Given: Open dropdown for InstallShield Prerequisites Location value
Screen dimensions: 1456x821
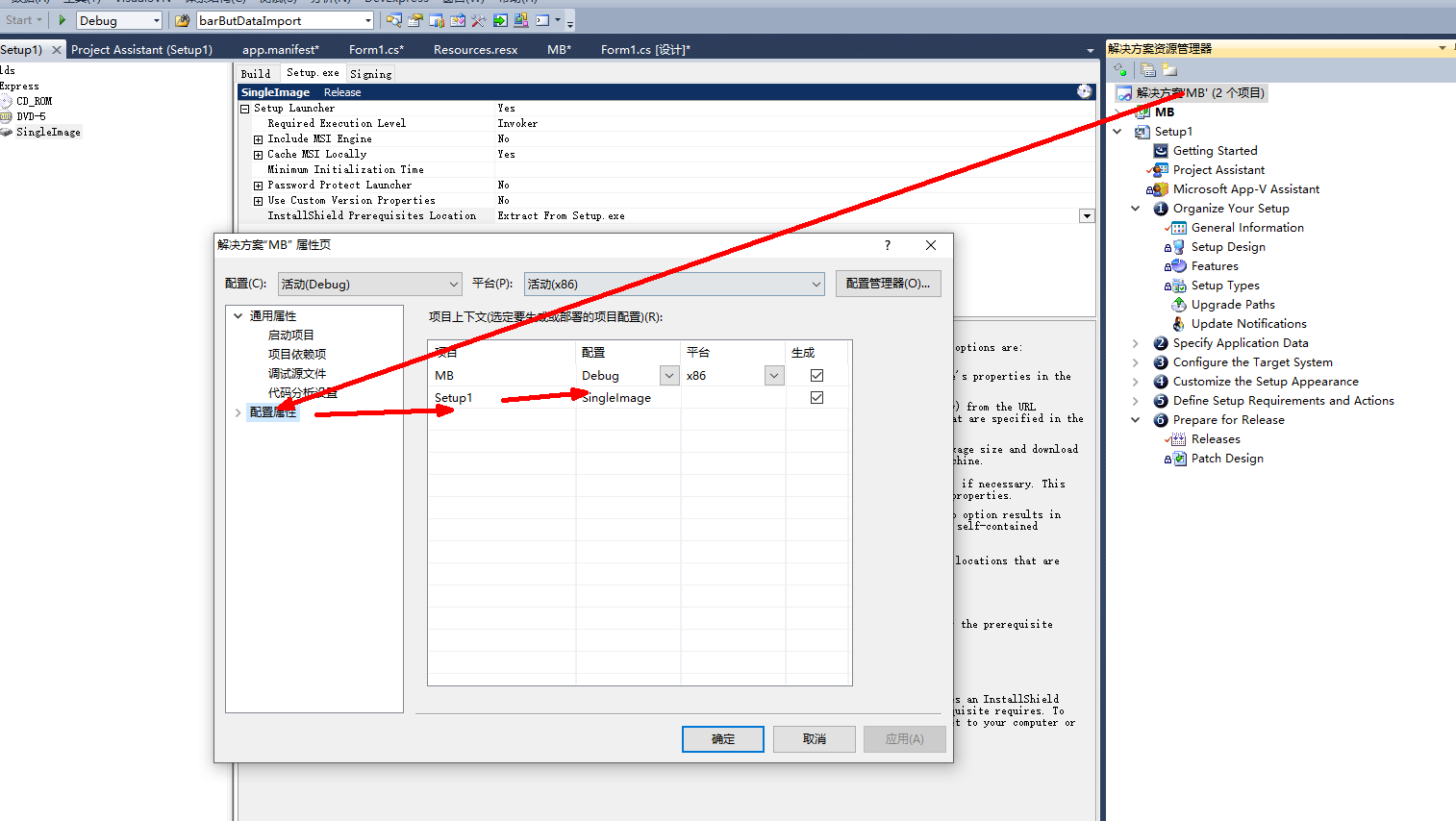Looking at the screenshot, I should [x=1087, y=216].
